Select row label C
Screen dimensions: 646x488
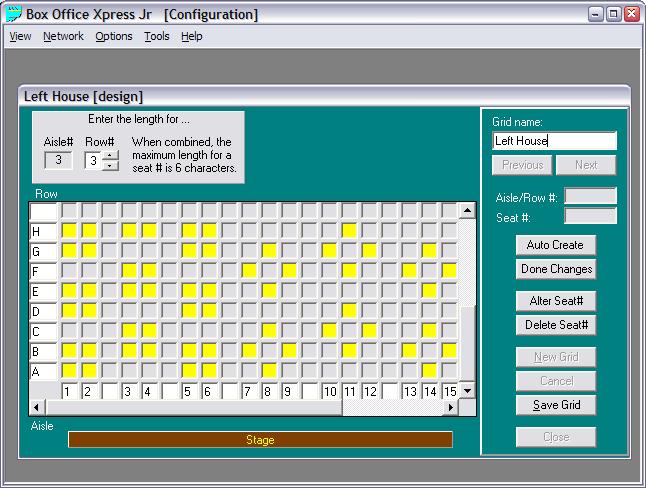click(43, 331)
